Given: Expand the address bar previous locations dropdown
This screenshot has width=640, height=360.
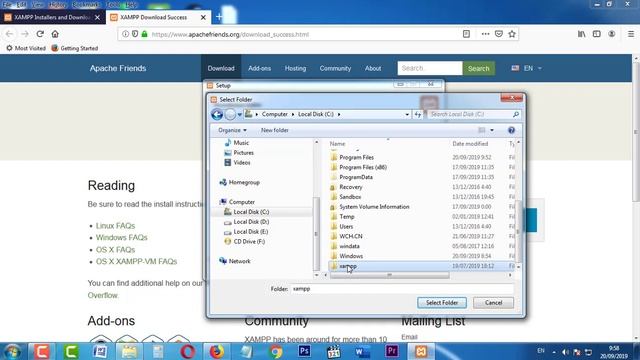Looking at the screenshot, I should pyautogui.click(x=407, y=114).
